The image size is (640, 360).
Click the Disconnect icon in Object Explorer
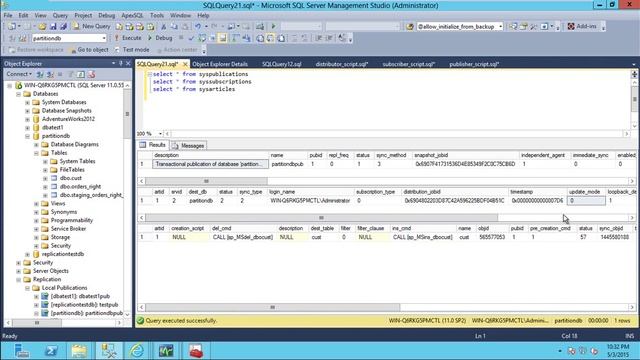click(x=50, y=74)
